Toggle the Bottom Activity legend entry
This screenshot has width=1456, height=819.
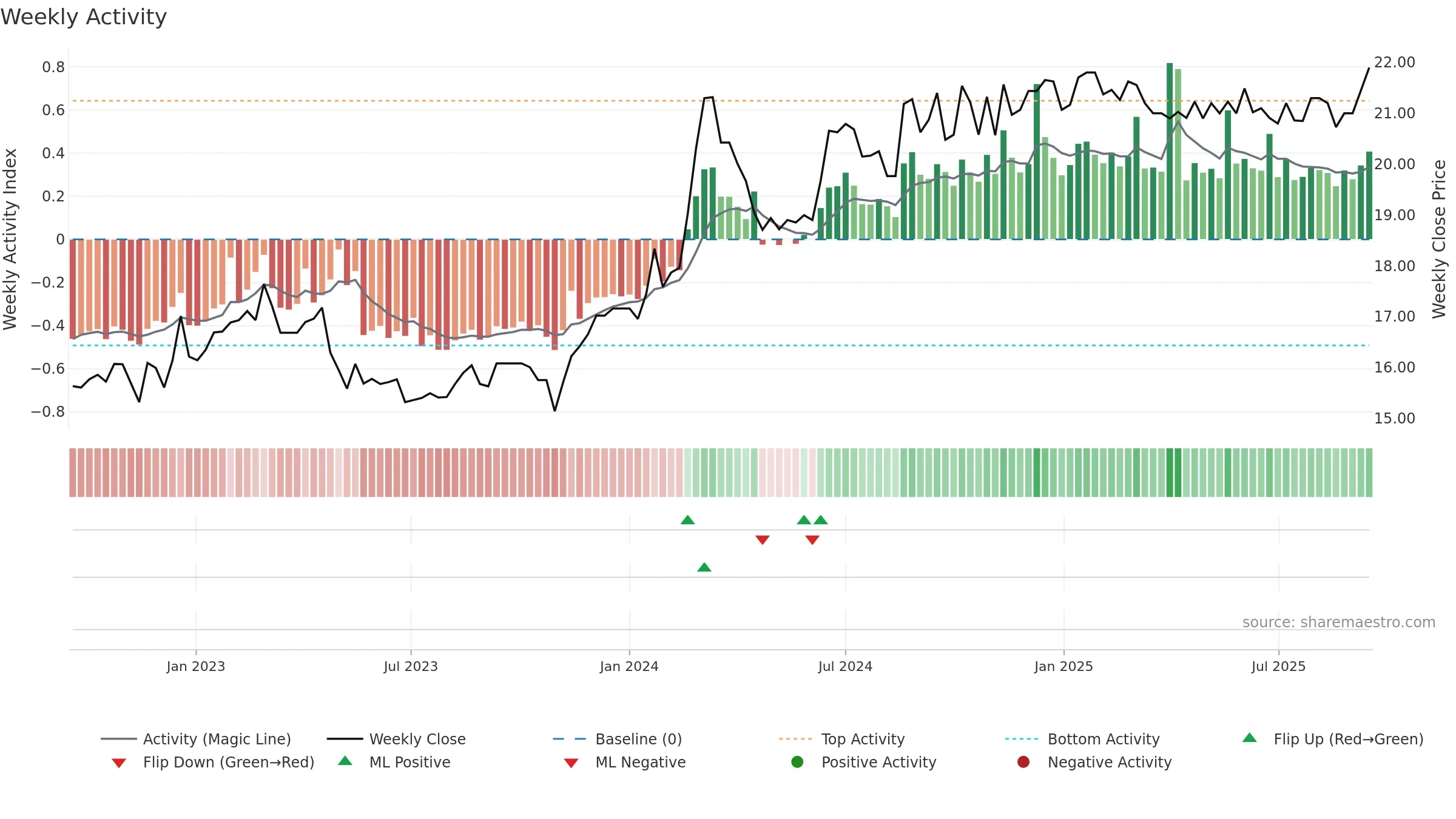1082,739
